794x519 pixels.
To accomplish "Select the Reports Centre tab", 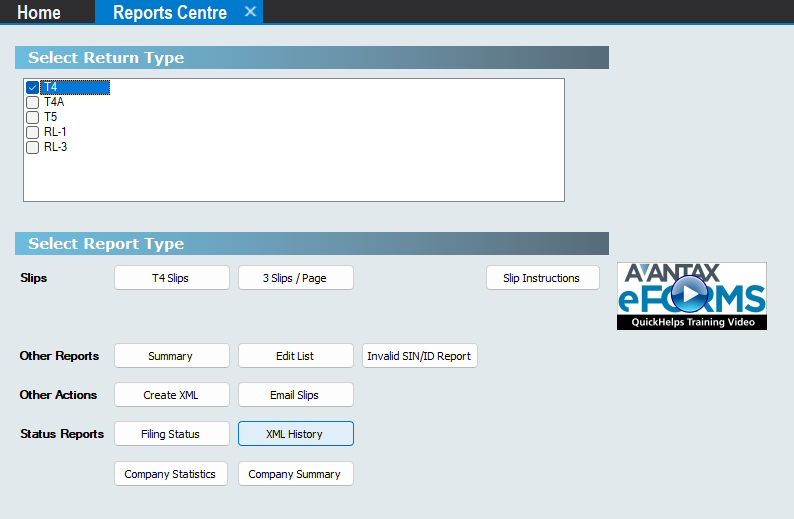I will (x=169, y=12).
